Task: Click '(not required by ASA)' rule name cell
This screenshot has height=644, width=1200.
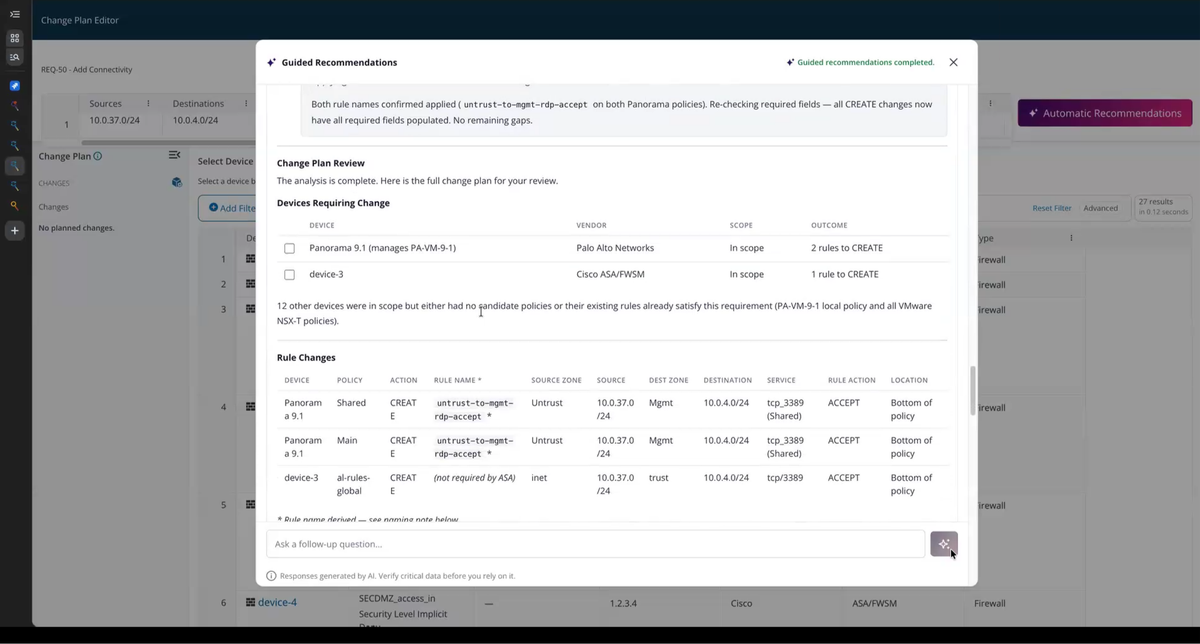Action: [474, 478]
